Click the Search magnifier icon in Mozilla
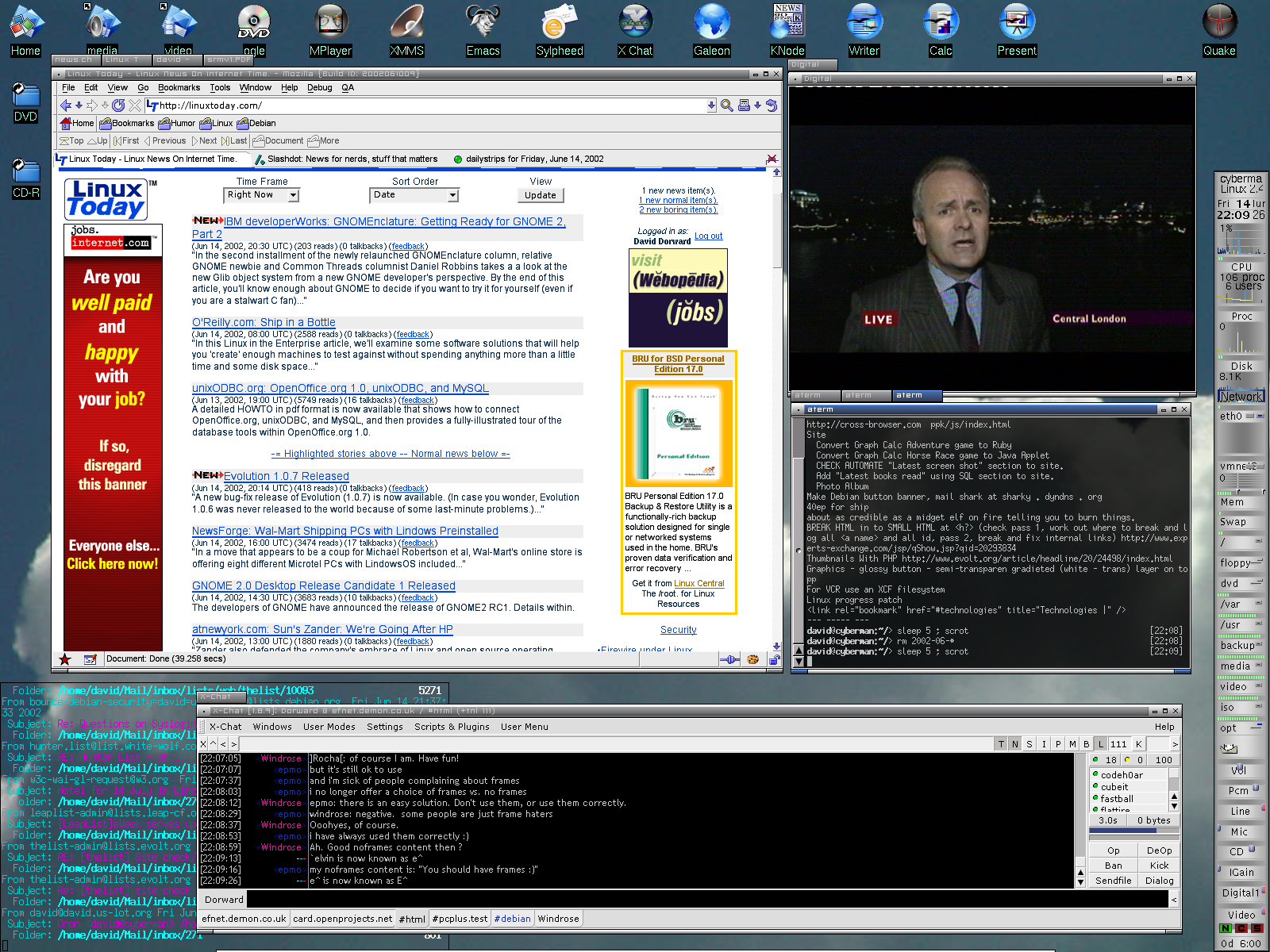The width and height of the screenshot is (1270, 952). [726, 106]
